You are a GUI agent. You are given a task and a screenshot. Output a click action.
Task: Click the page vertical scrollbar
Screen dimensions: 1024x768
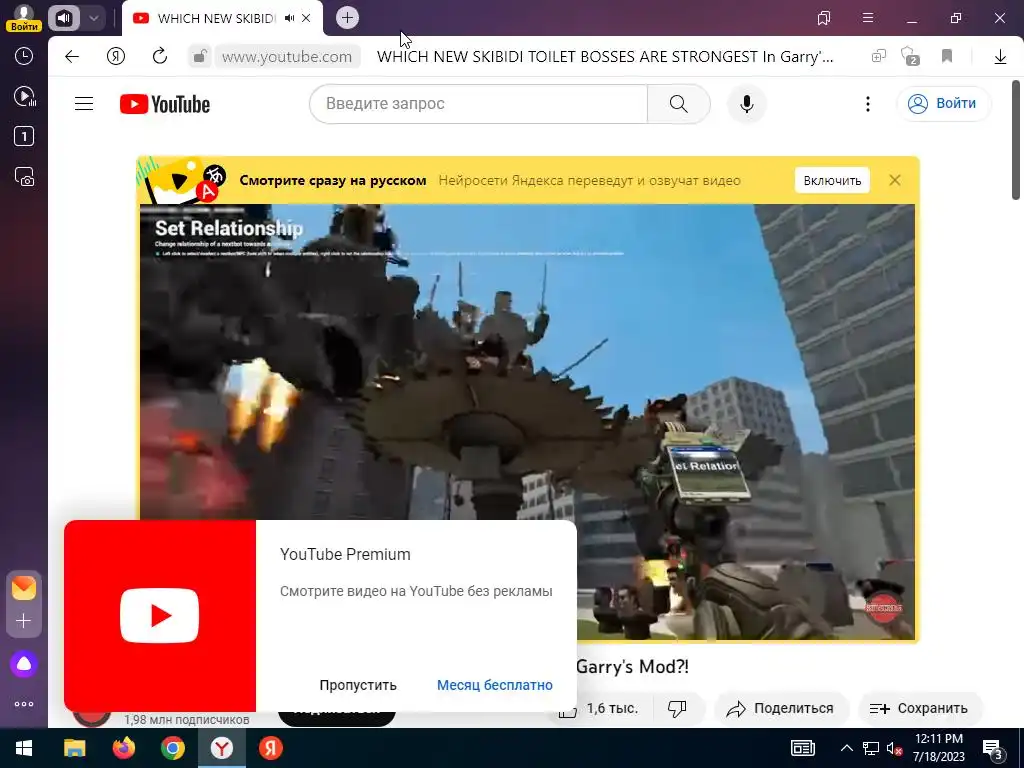[1016, 140]
